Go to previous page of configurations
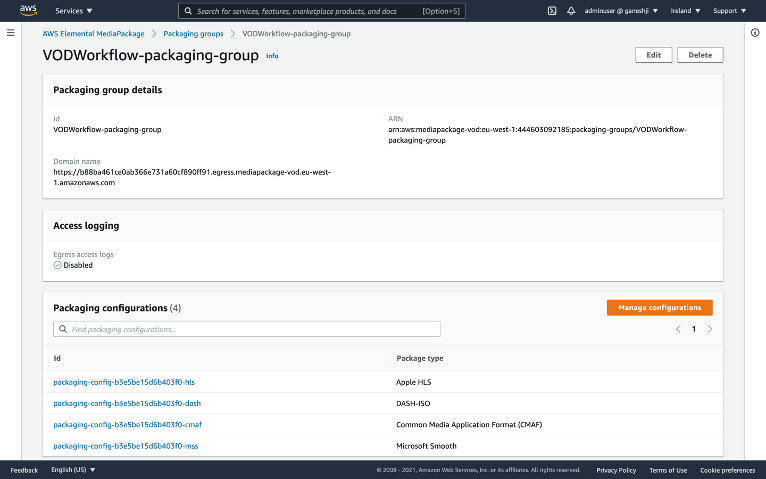This screenshot has height=479, width=766. (x=678, y=329)
